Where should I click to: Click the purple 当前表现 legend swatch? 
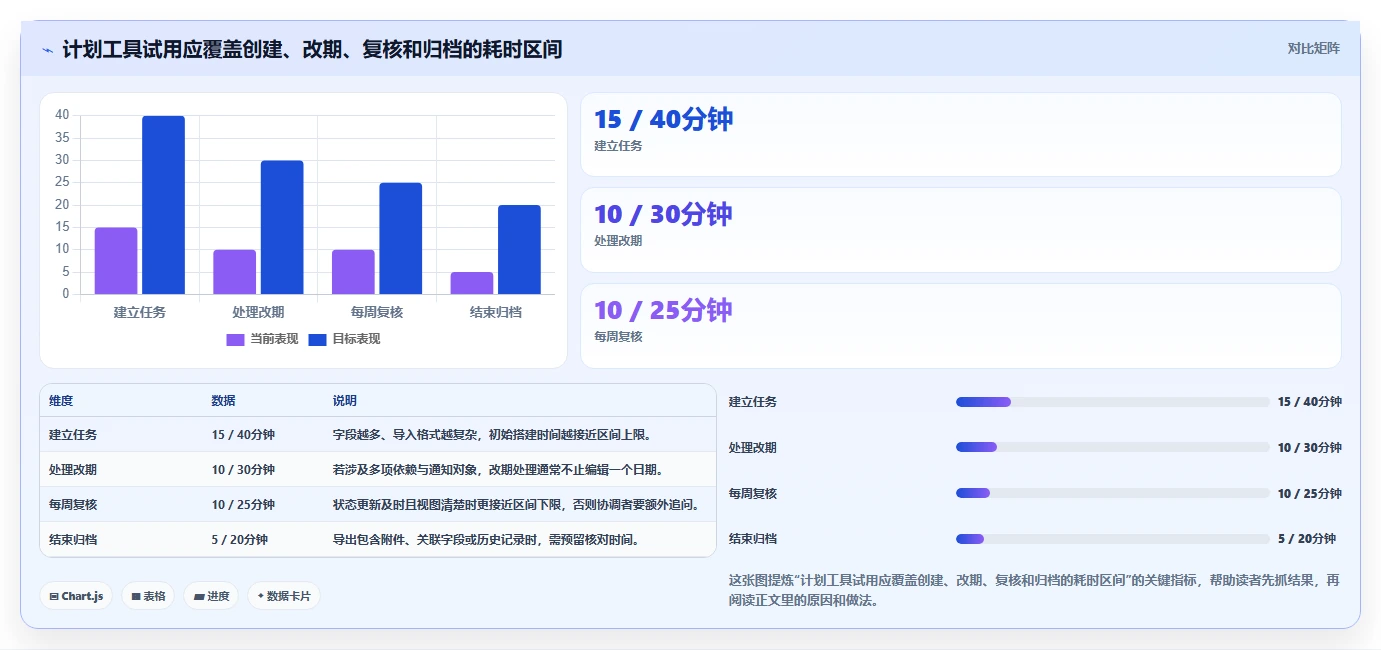[235, 340]
